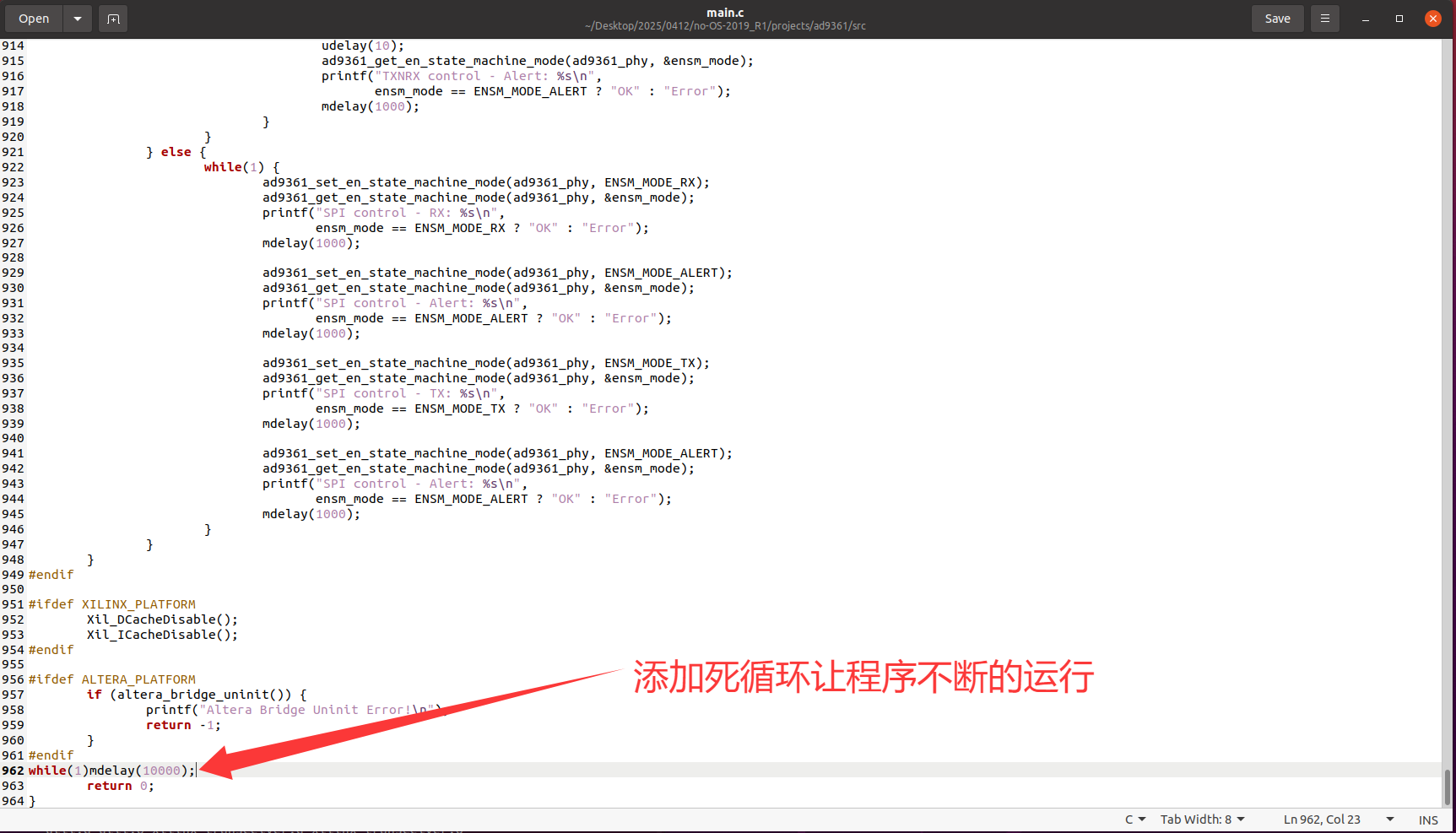Place cursor on line 962 while(1)mdelay(10000);

pos(111,771)
